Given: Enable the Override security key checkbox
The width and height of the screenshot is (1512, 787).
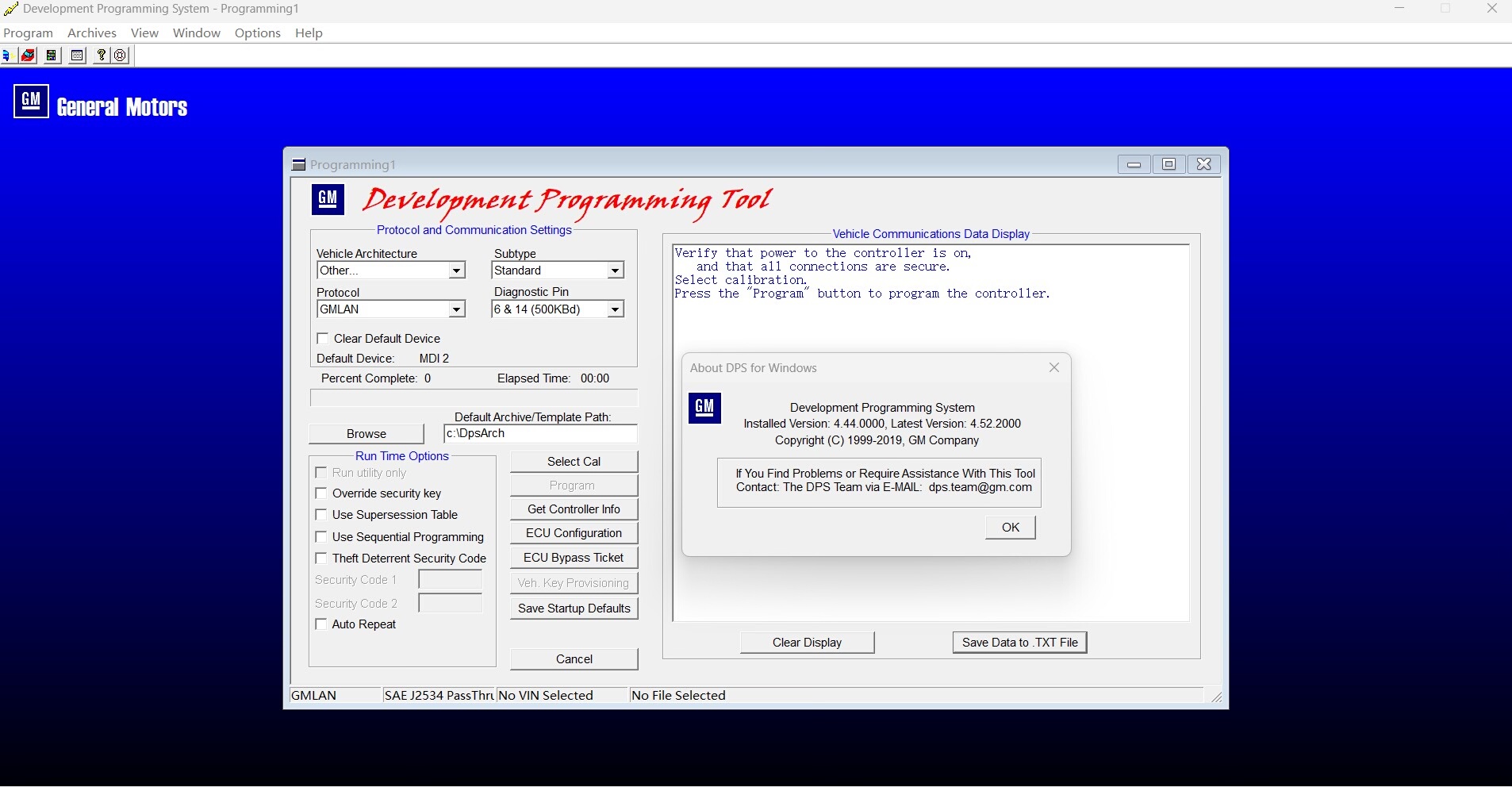Looking at the screenshot, I should [x=321, y=493].
